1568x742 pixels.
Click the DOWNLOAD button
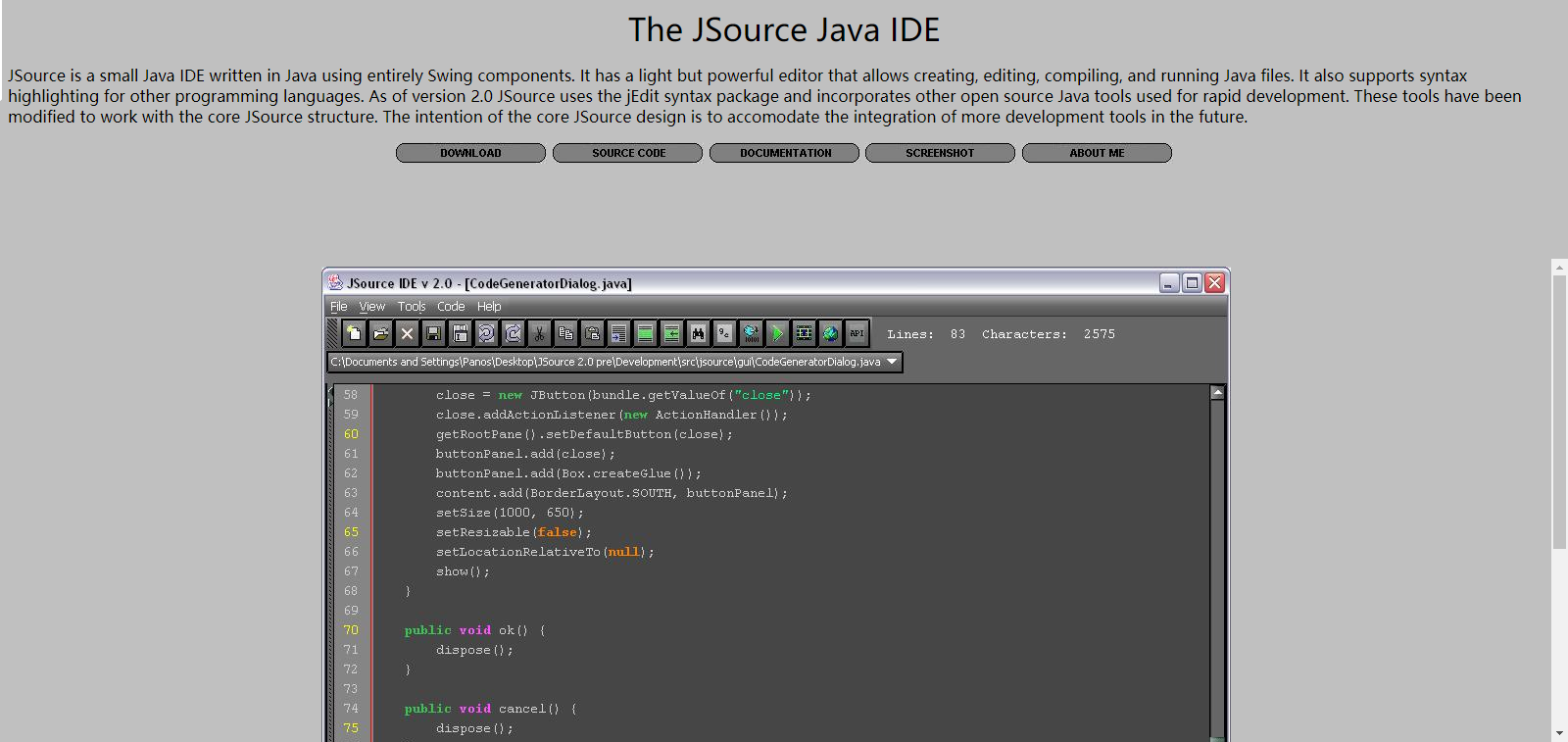470,153
